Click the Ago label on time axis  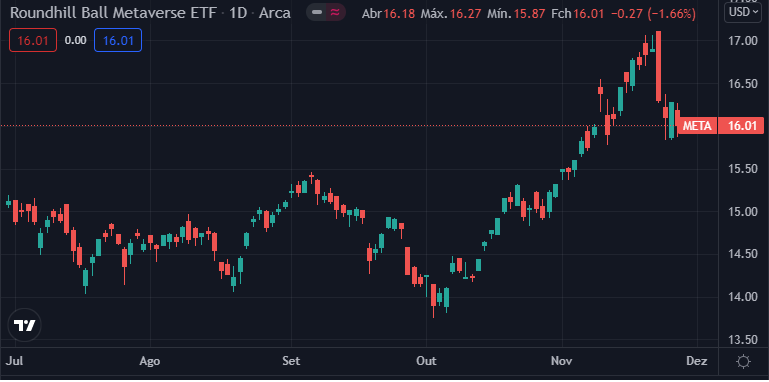coord(150,361)
